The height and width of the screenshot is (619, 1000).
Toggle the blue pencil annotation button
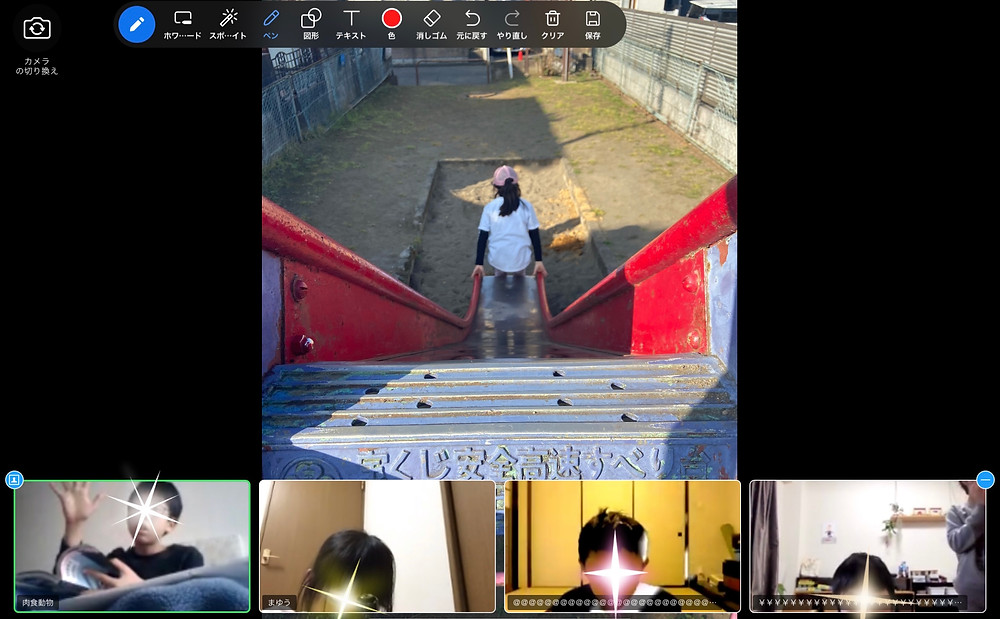(x=136, y=24)
